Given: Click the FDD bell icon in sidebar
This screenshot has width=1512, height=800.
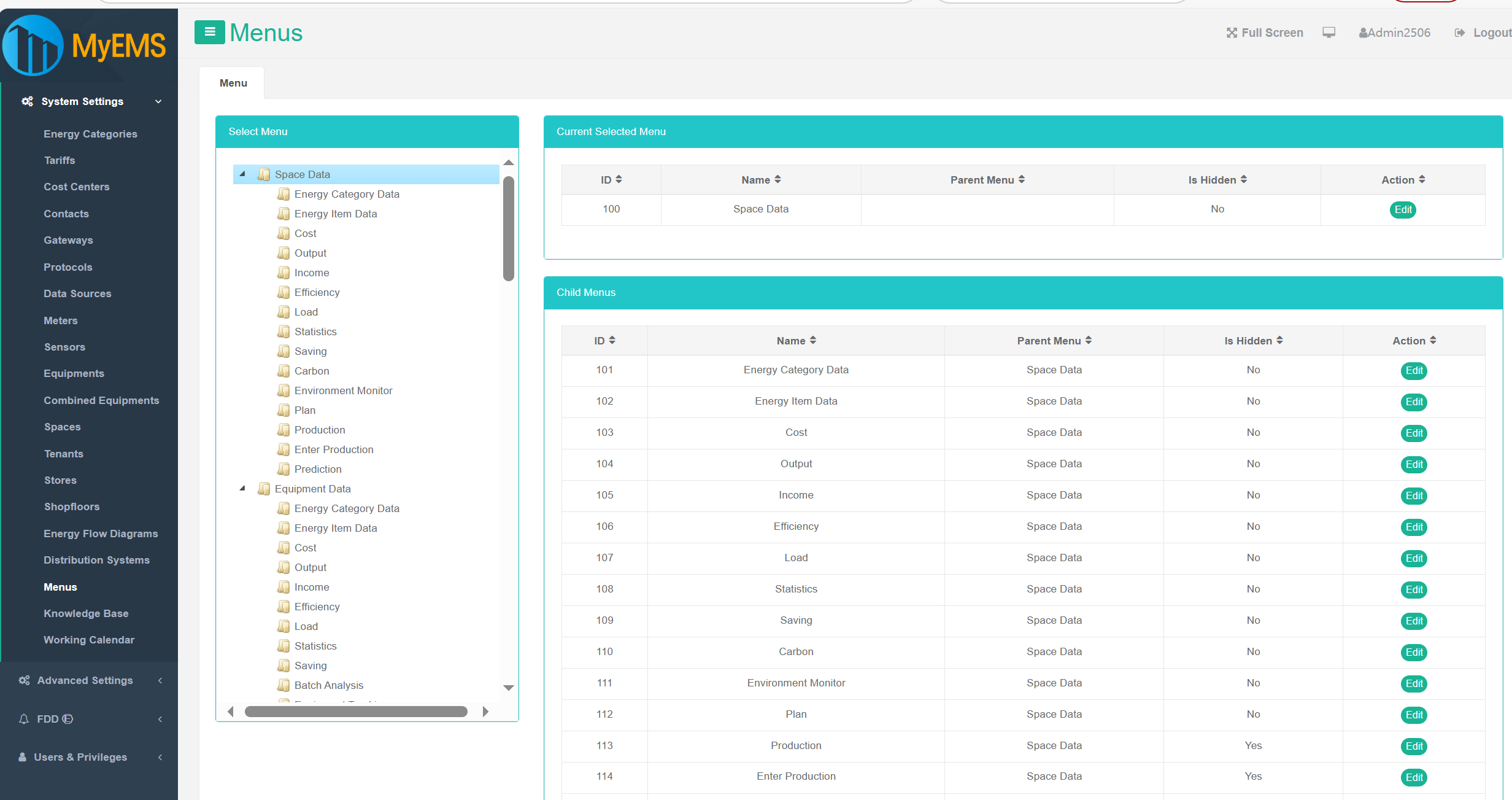Looking at the screenshot, I should [24, 719].
